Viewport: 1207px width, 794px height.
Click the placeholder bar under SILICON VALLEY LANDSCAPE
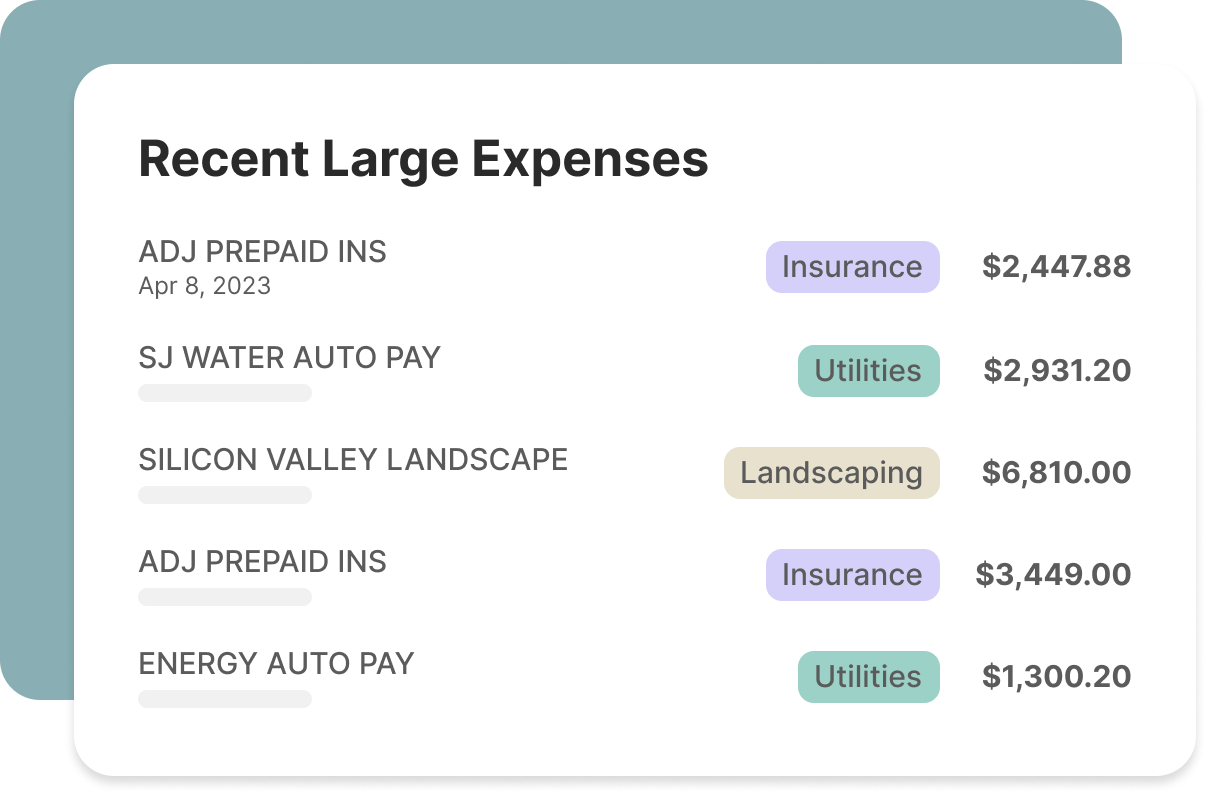click(x=225, y=495)
